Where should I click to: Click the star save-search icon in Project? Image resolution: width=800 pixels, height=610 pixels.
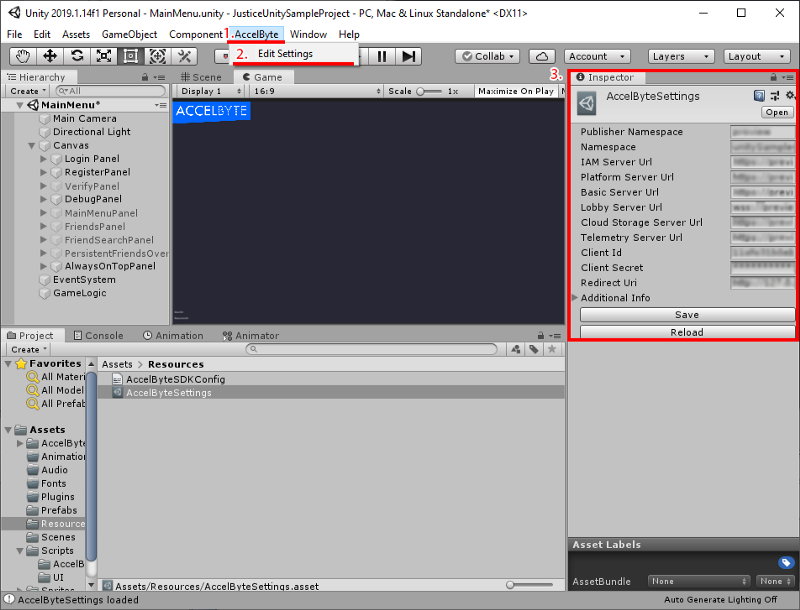point(552,349)
